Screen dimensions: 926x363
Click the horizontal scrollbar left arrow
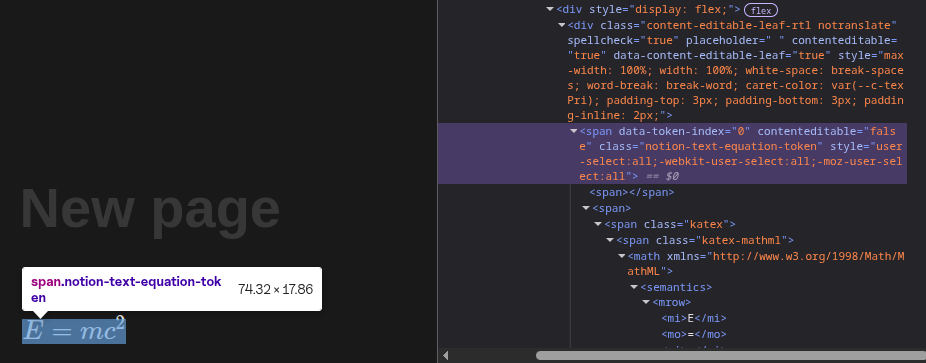(446, 355)
